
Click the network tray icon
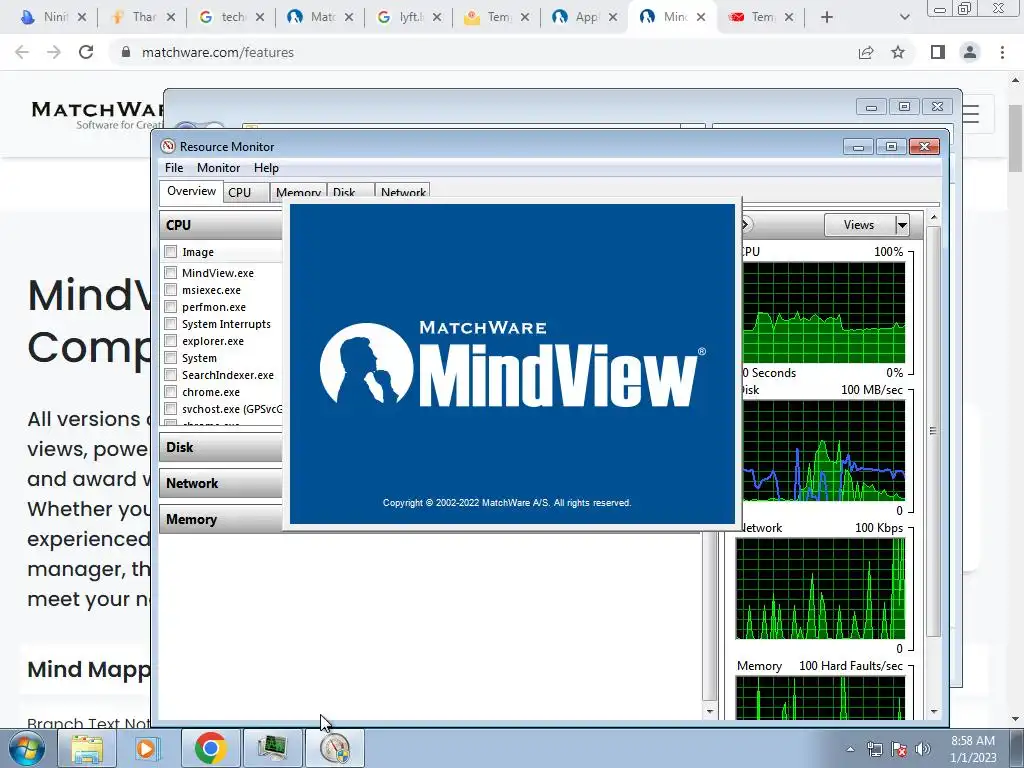[874, 749]
